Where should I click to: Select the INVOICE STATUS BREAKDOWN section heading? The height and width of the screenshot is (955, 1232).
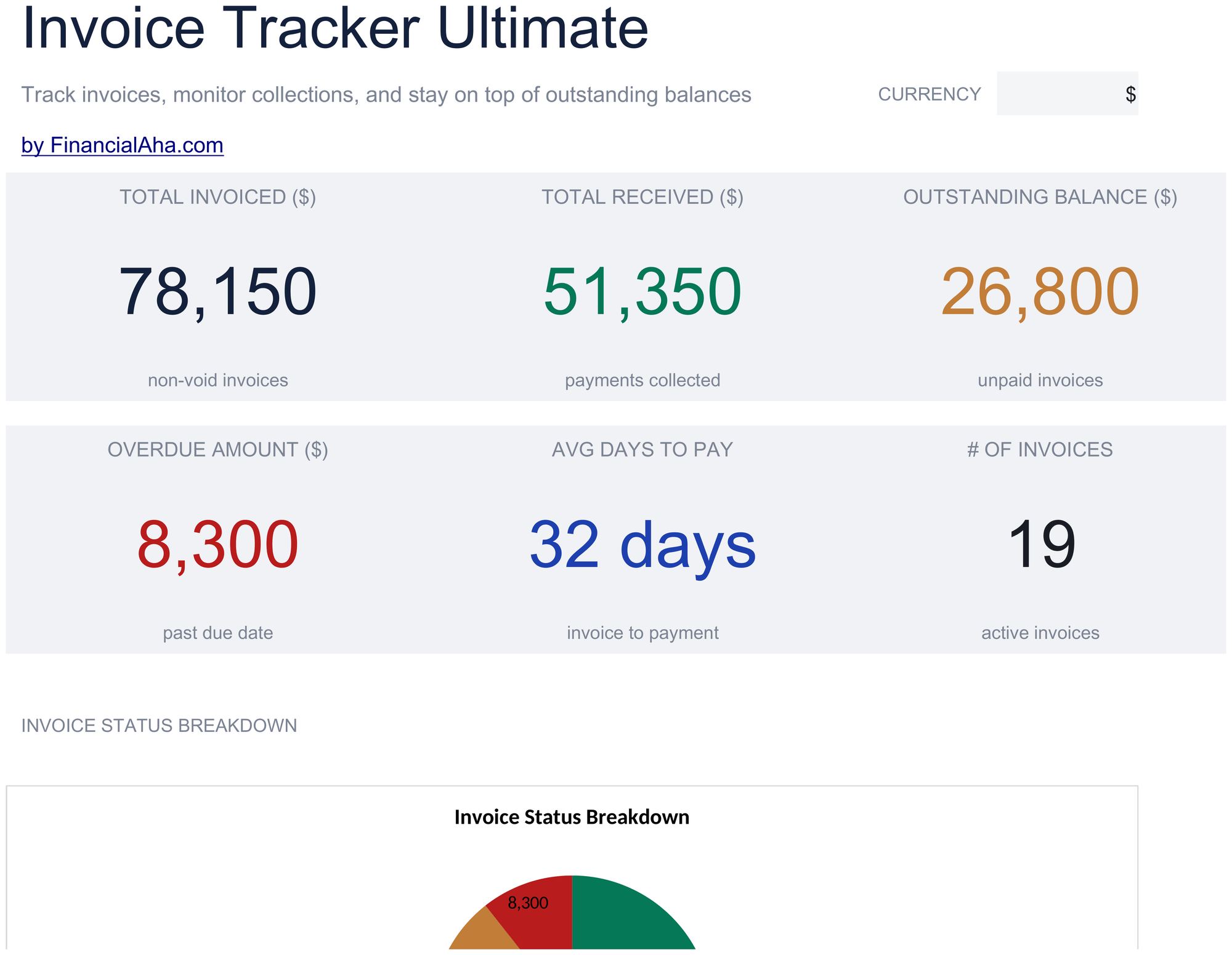(159, 726)
